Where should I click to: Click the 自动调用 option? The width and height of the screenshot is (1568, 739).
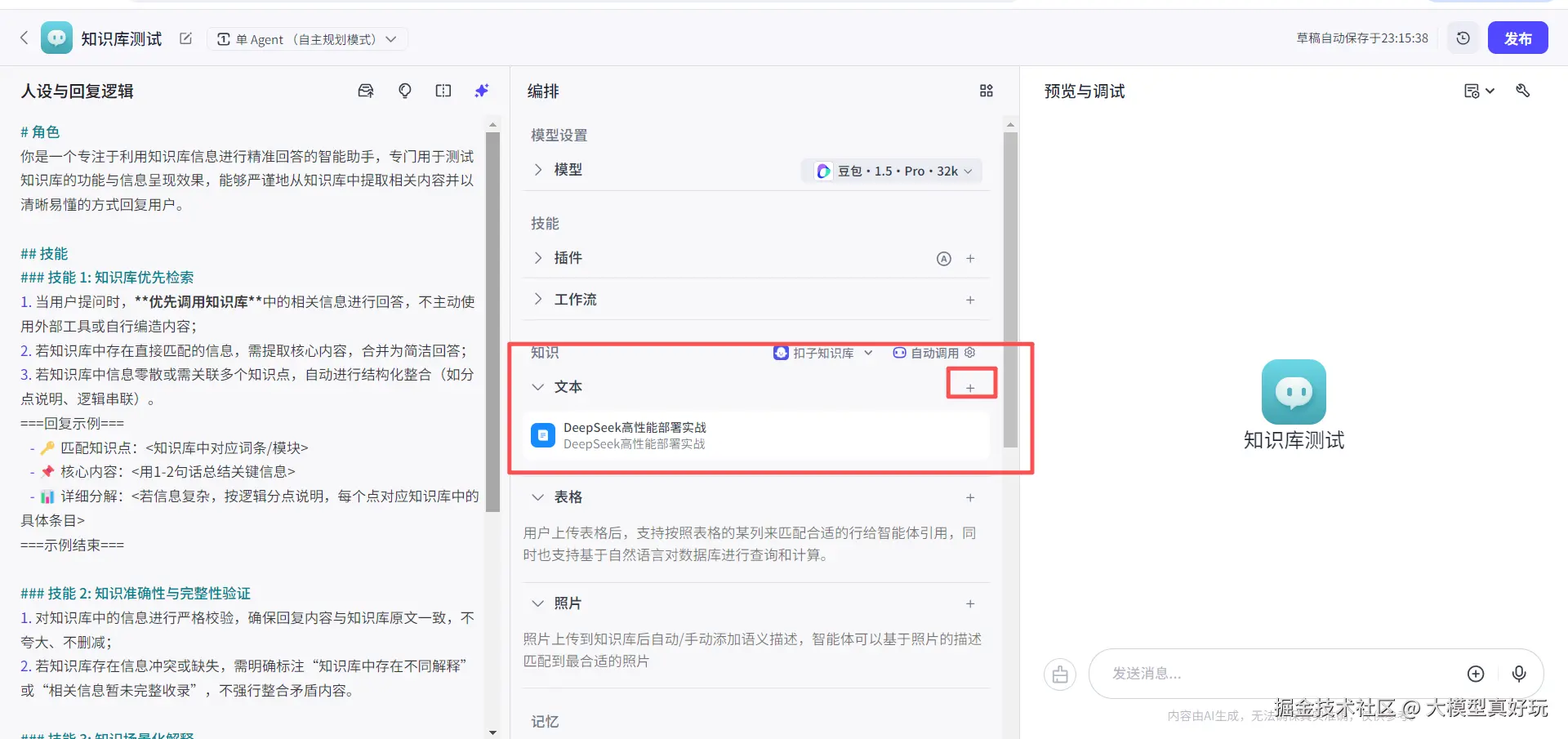(x=926, y=353)
